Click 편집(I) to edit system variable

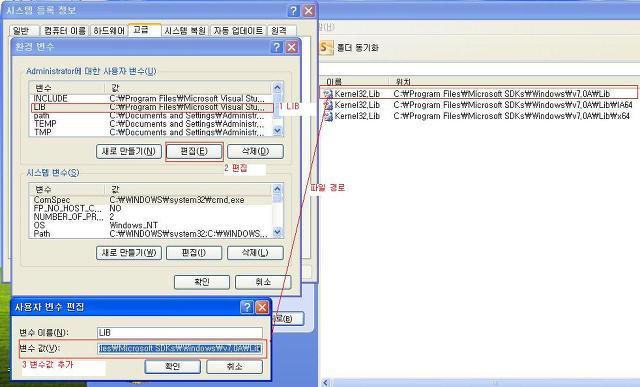click(x=194, y=253)
